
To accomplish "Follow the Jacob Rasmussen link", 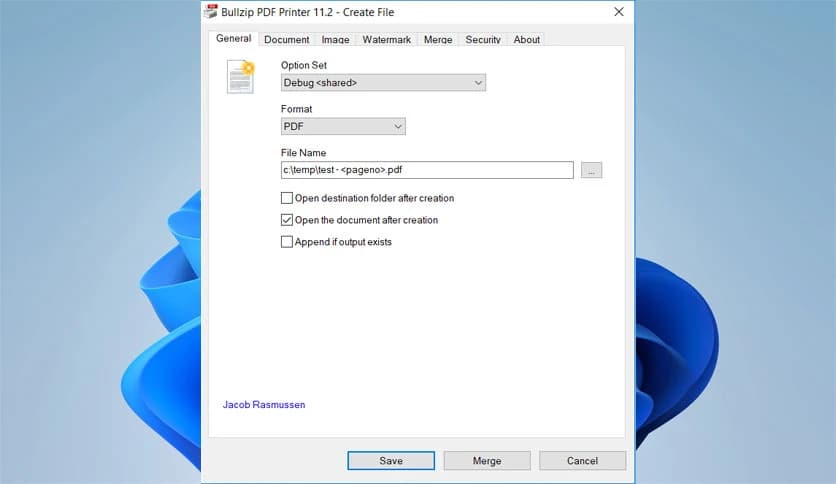I will (264, 405).
